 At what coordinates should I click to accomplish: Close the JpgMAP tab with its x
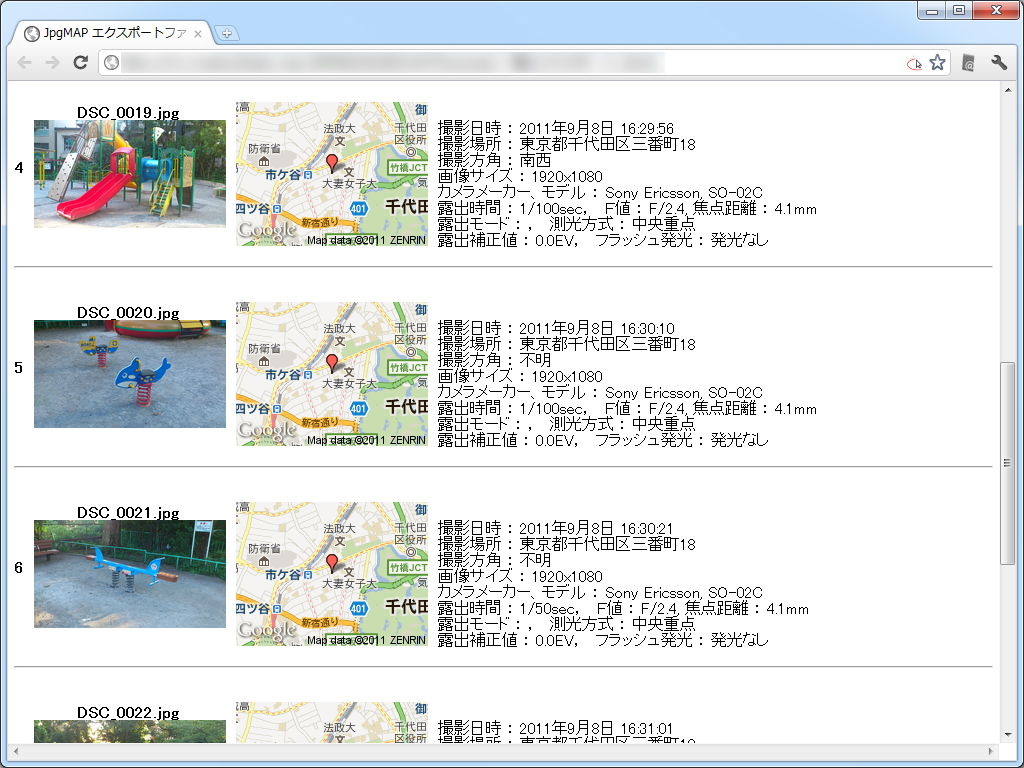pos(198,32)
